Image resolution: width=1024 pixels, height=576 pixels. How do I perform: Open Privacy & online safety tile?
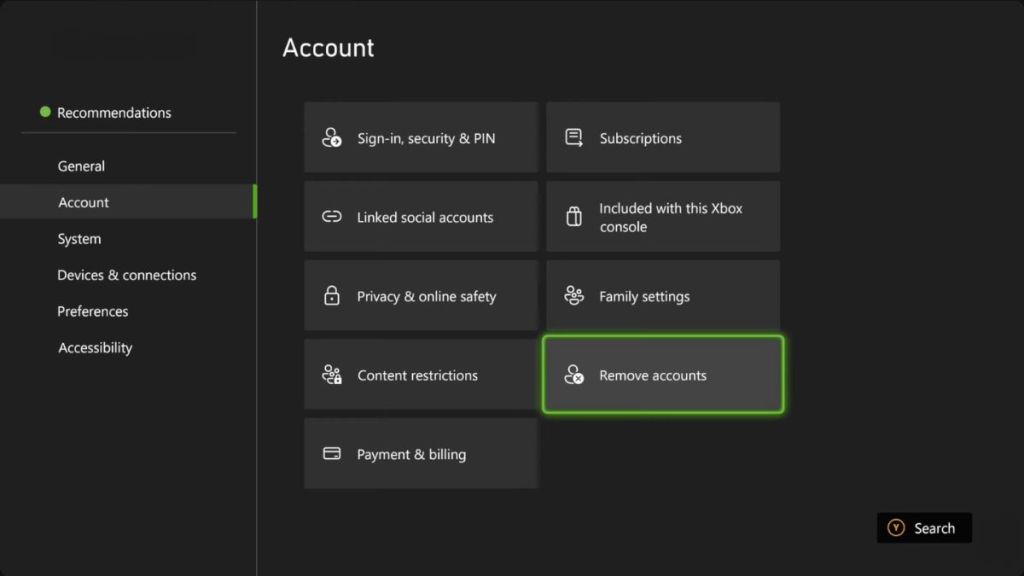pyautogui.click(x=421, y=295)
